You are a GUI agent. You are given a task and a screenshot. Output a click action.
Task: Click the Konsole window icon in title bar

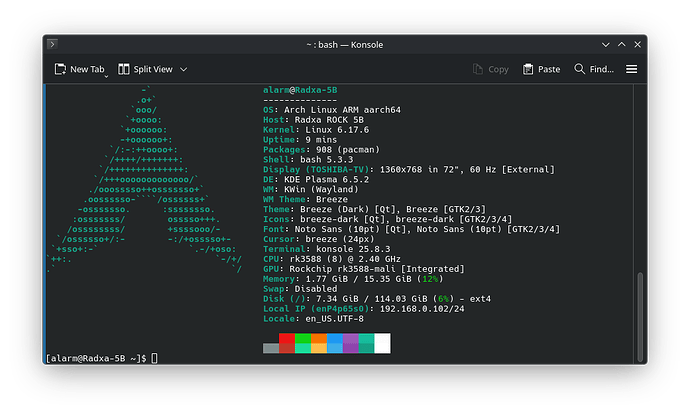[x=52, y=44]
